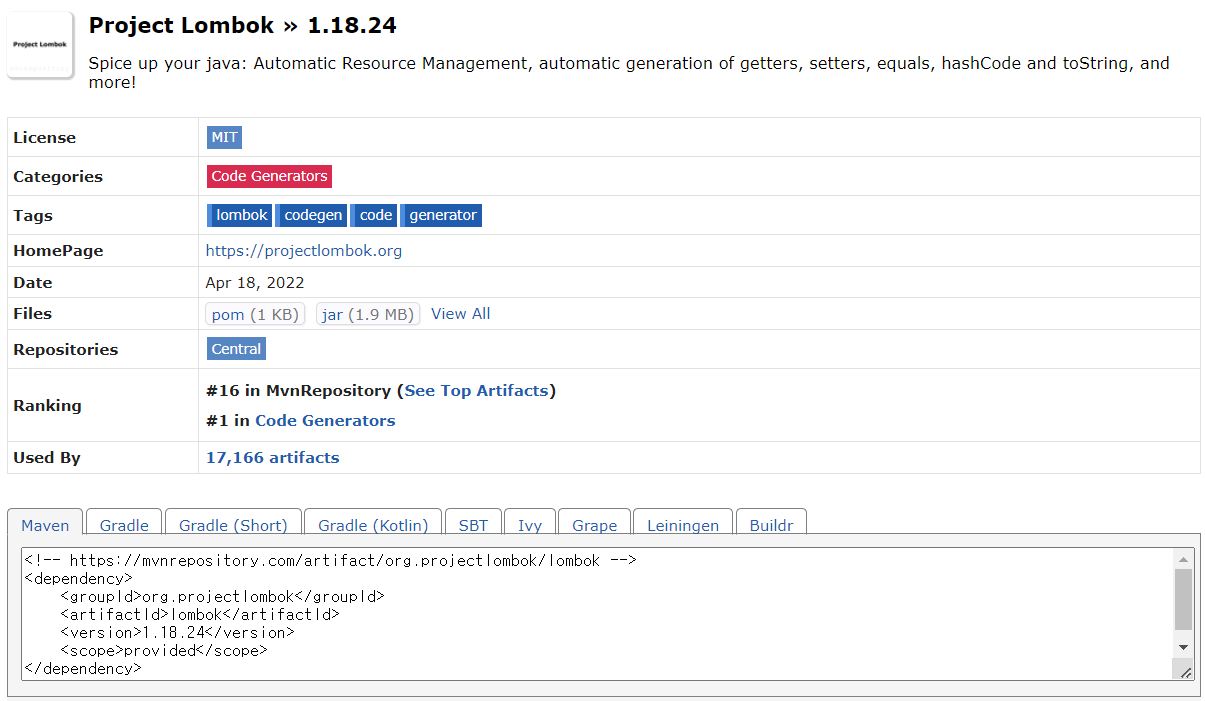Click the version 1.18.24 line in snippet
The height and width of the screenshot is (701, 1205).
coord(177,632)
